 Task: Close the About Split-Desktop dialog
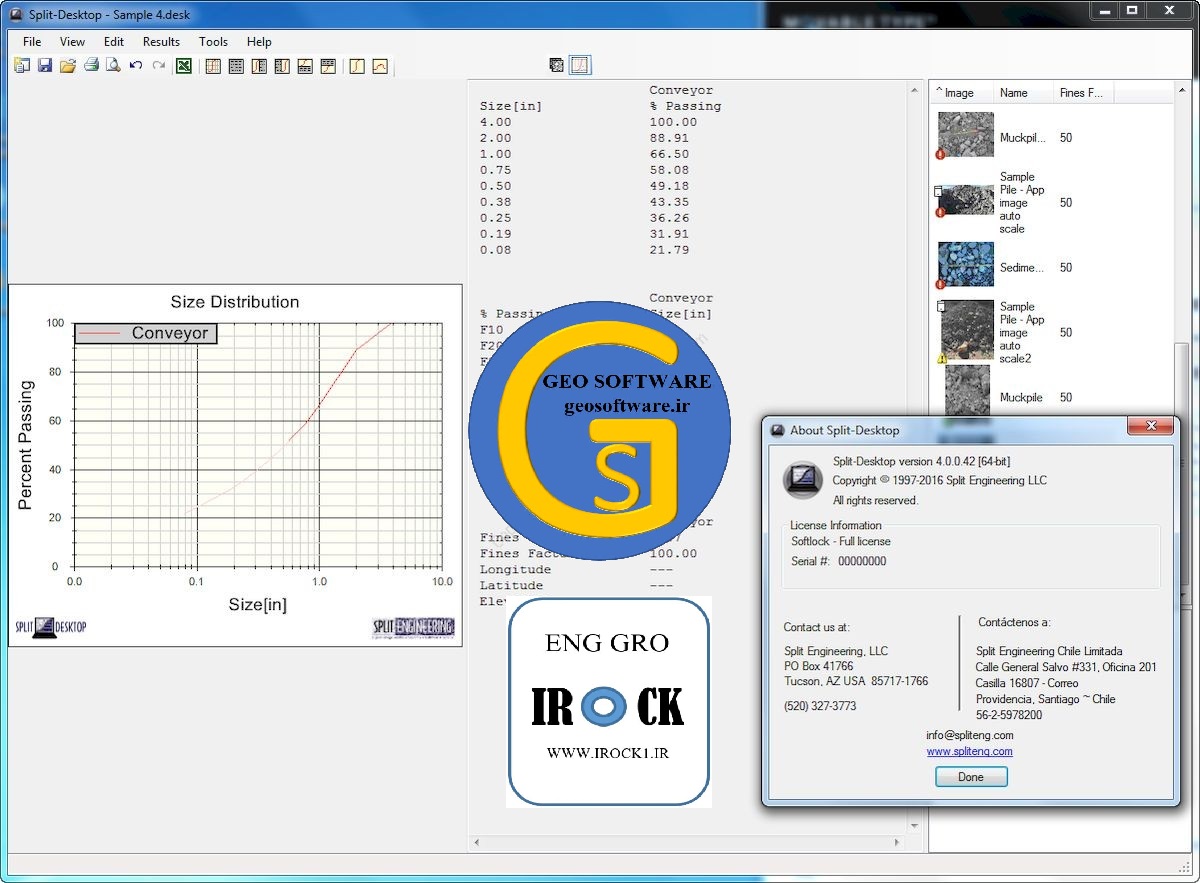1150,427
